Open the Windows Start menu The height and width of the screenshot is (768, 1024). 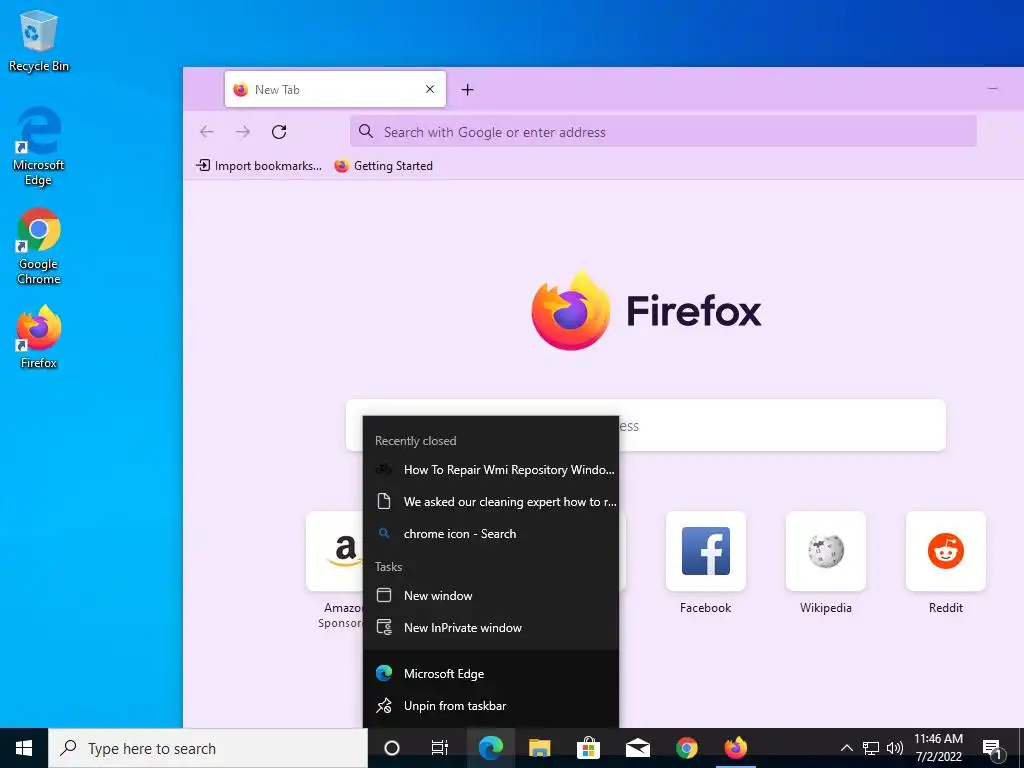[24, 748]
